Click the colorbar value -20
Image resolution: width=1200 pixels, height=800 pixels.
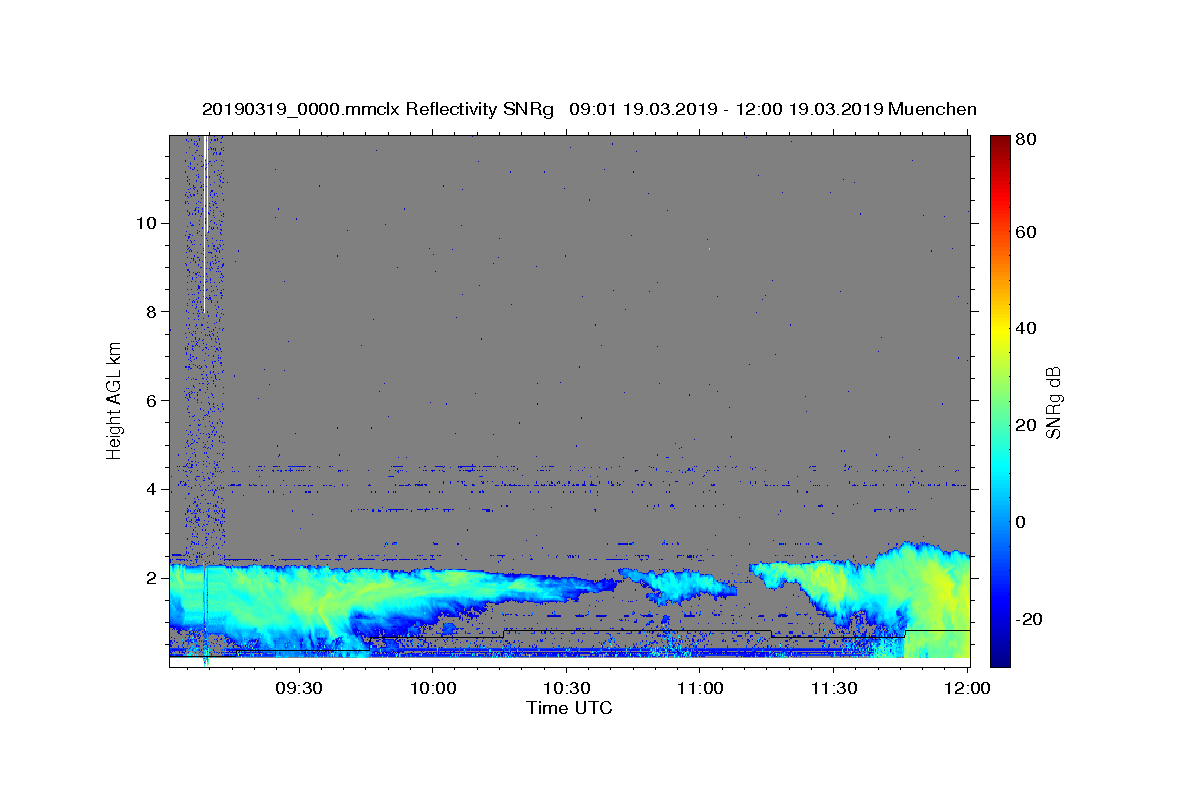1028,619
